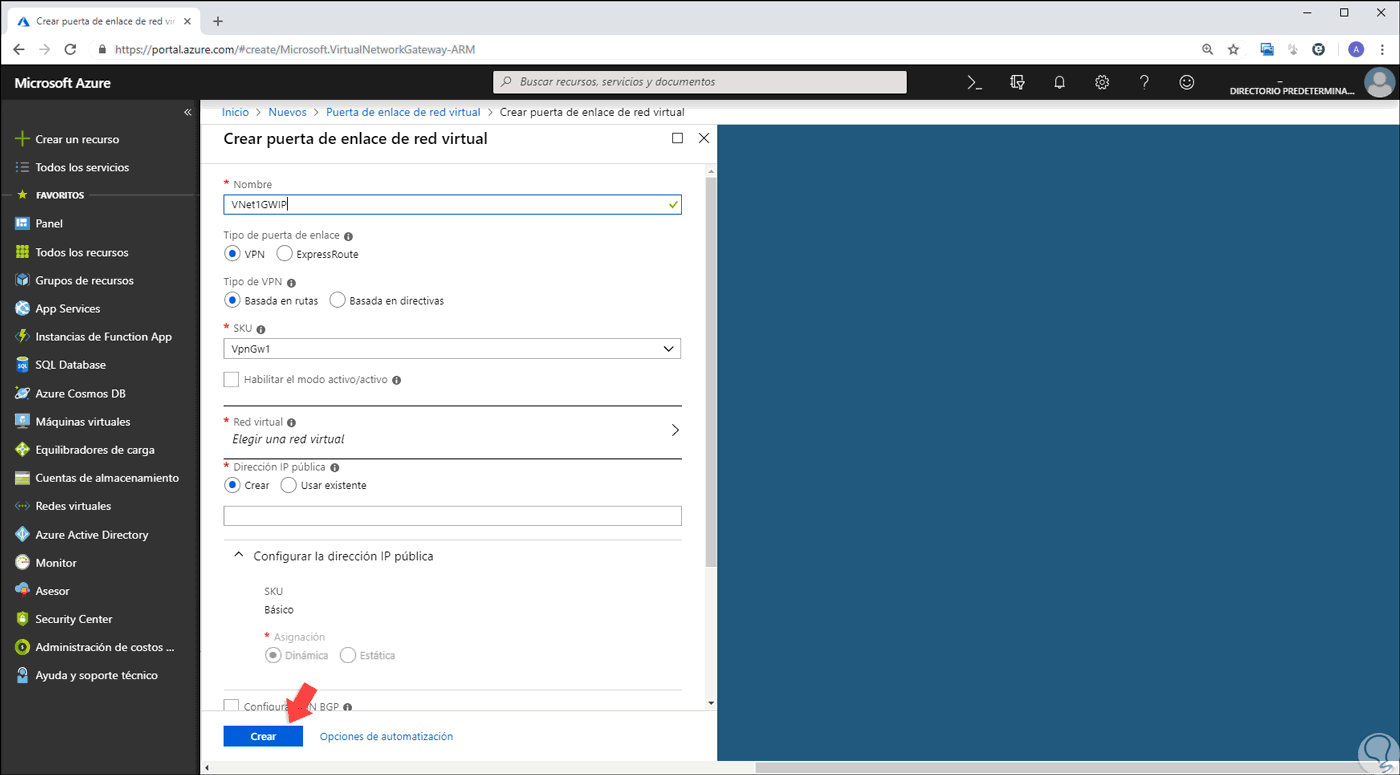The width and height of the screenshot is (1400, 775).
Task: Bookmark this page with the star icon
Action: point(1233,49)
